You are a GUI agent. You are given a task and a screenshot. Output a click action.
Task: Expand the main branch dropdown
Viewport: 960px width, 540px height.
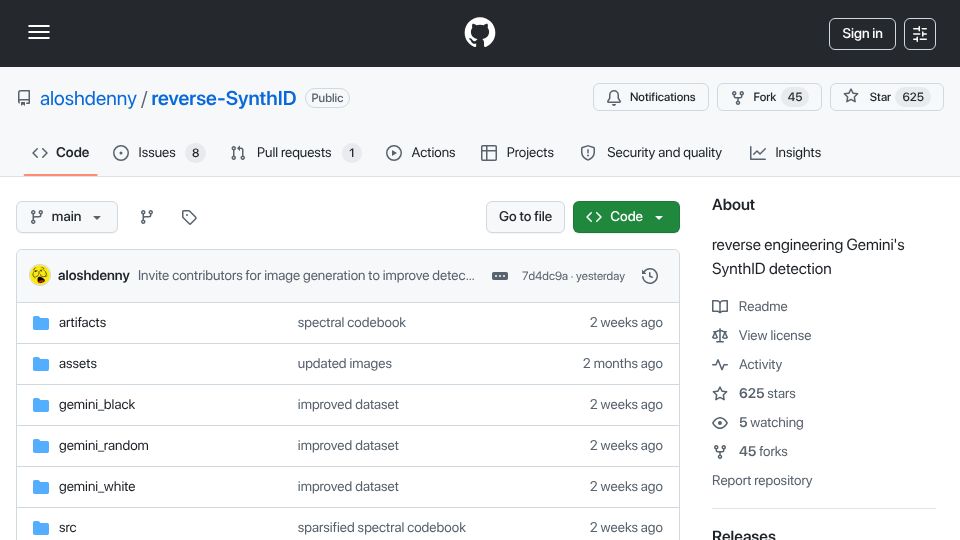[67, 217]
